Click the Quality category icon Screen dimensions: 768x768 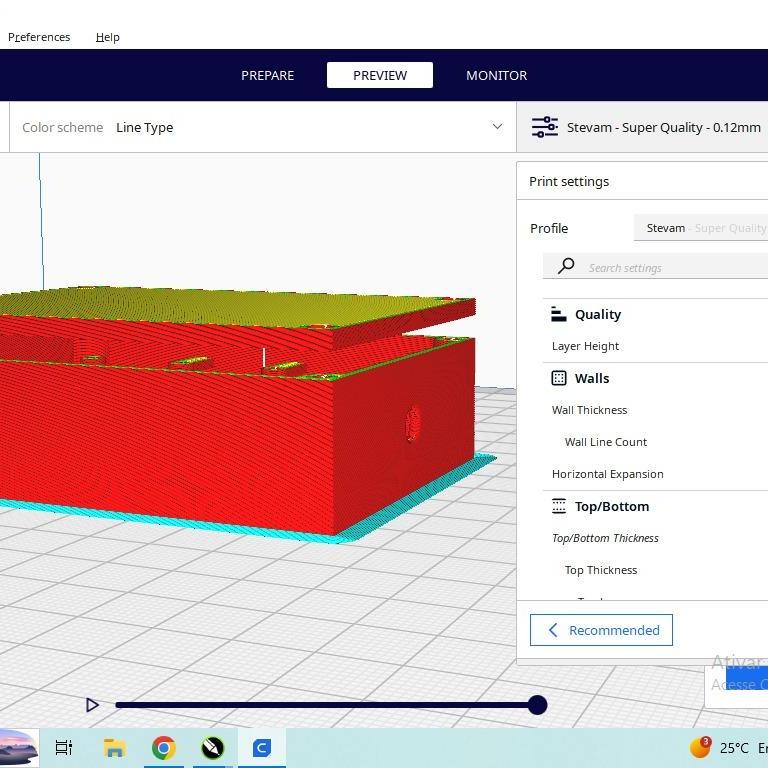559,314
